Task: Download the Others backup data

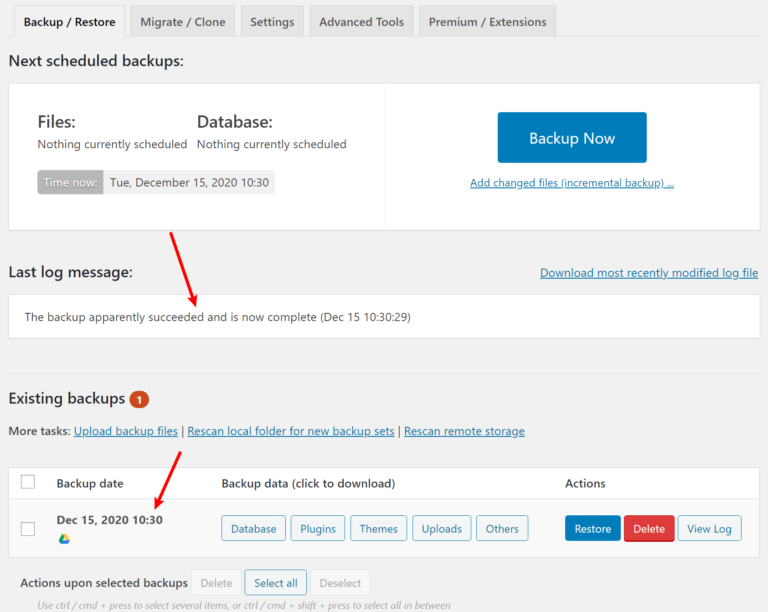Action: pyautogui.click(x=502, y=528)
